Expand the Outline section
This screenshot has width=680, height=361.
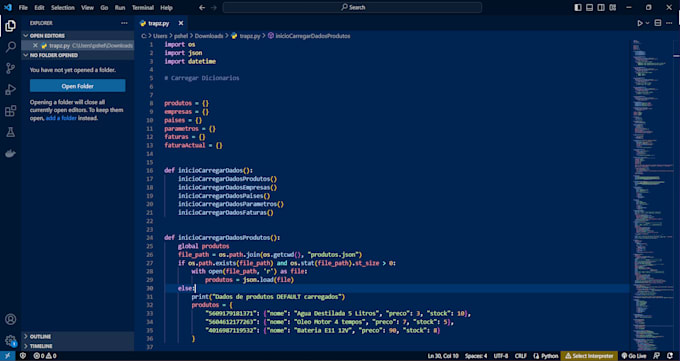pos(78,337)
